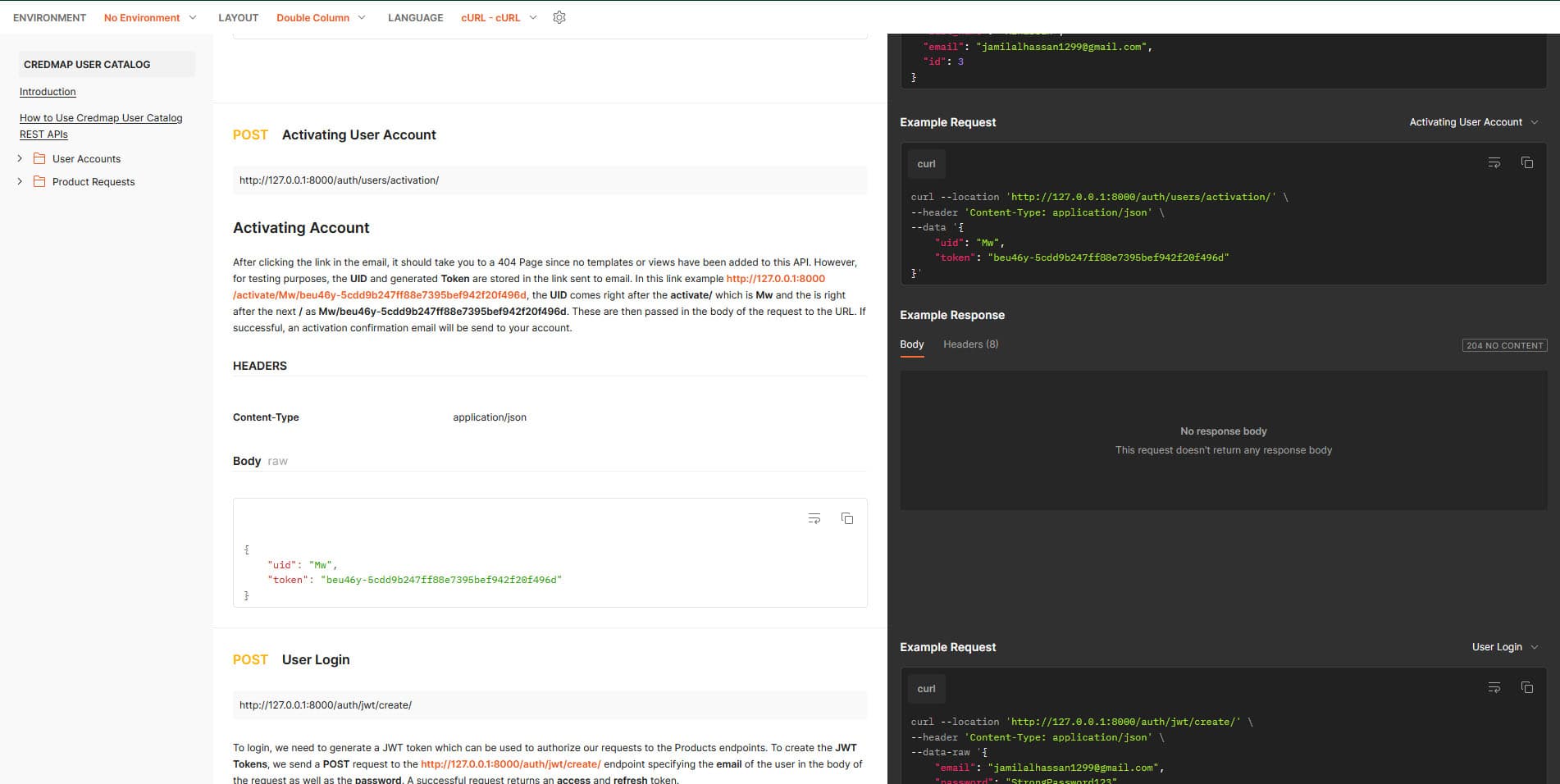
Task: Select the Body response tab
Action: coord(911,344)
